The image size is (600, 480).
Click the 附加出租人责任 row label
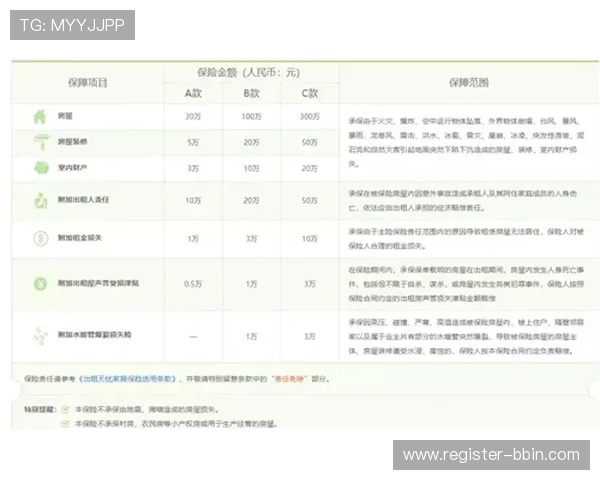[x=83, y=200]
